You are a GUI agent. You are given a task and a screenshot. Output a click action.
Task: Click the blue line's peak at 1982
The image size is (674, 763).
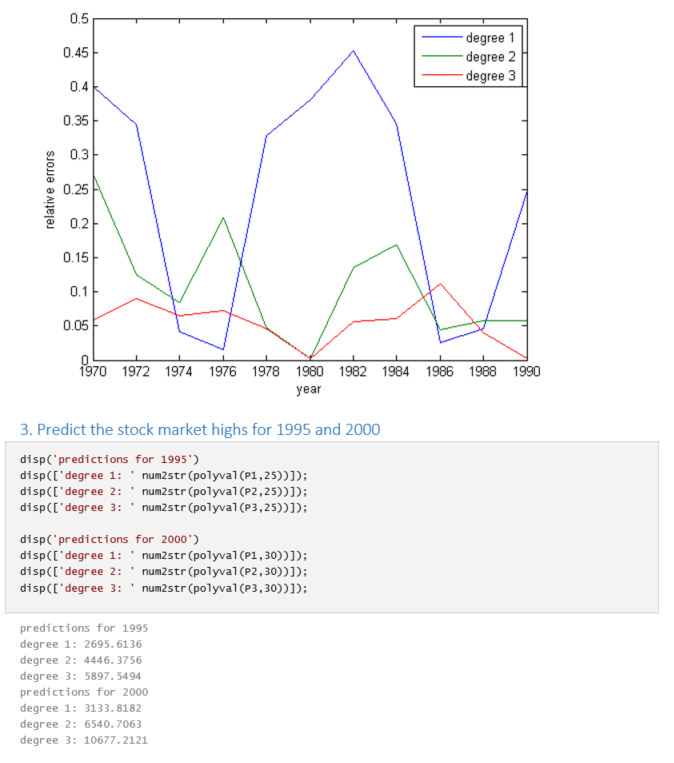(353, 51)
